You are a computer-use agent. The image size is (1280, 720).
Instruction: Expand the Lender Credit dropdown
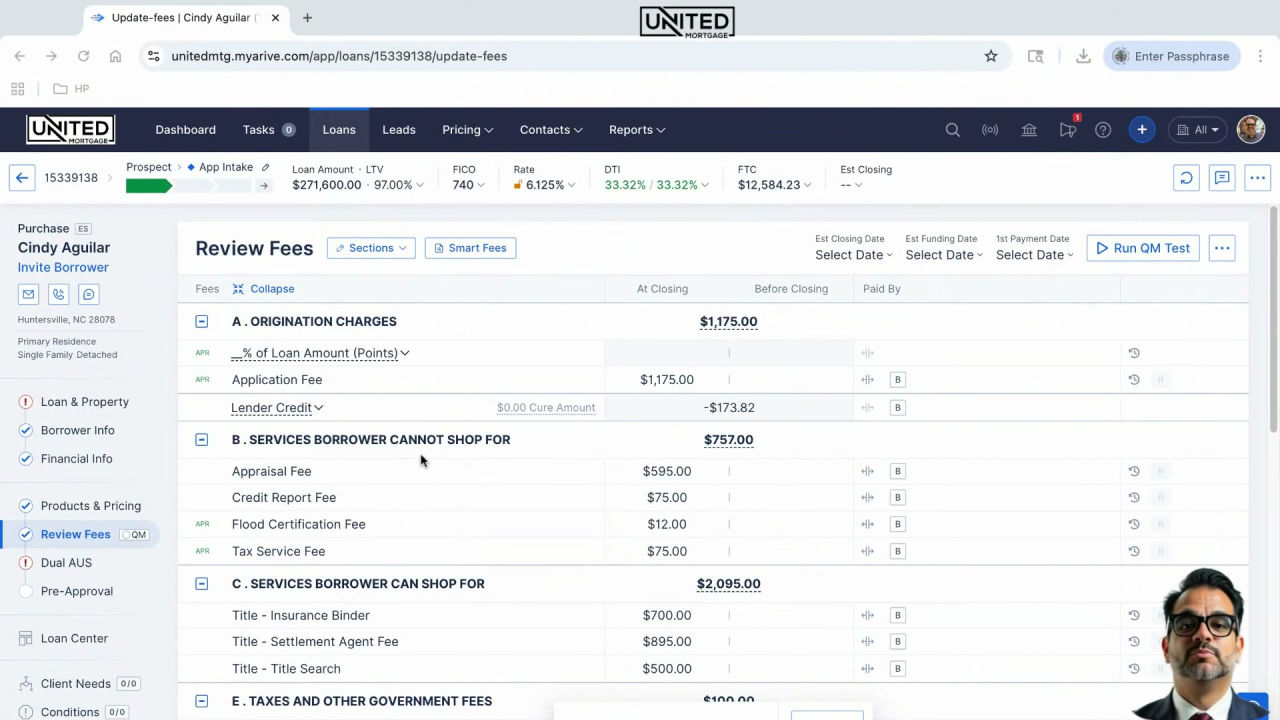(277, 407)
